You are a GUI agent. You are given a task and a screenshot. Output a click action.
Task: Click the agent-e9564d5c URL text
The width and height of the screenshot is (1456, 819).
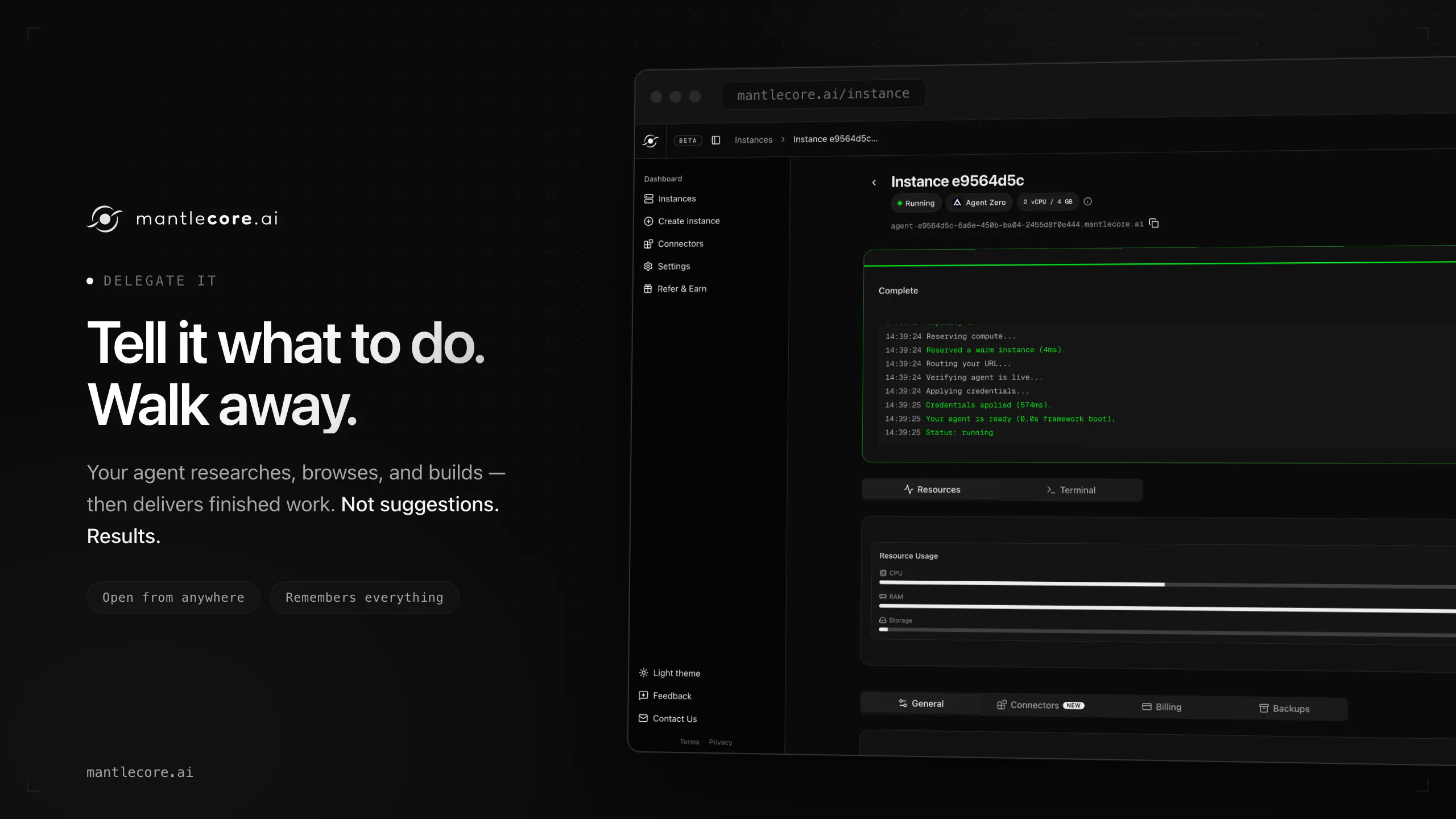[1016, 225]
